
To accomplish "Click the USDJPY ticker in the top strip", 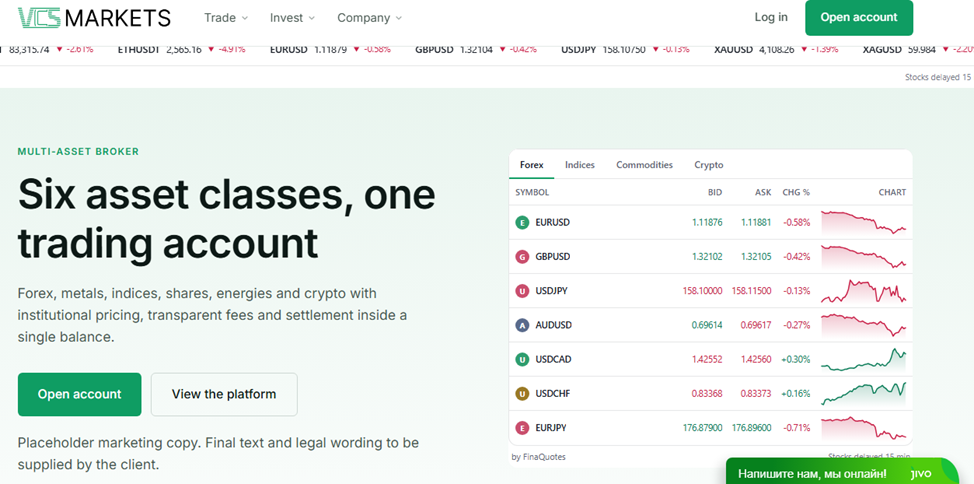I will pyautogui.click(x=625, y=49).
